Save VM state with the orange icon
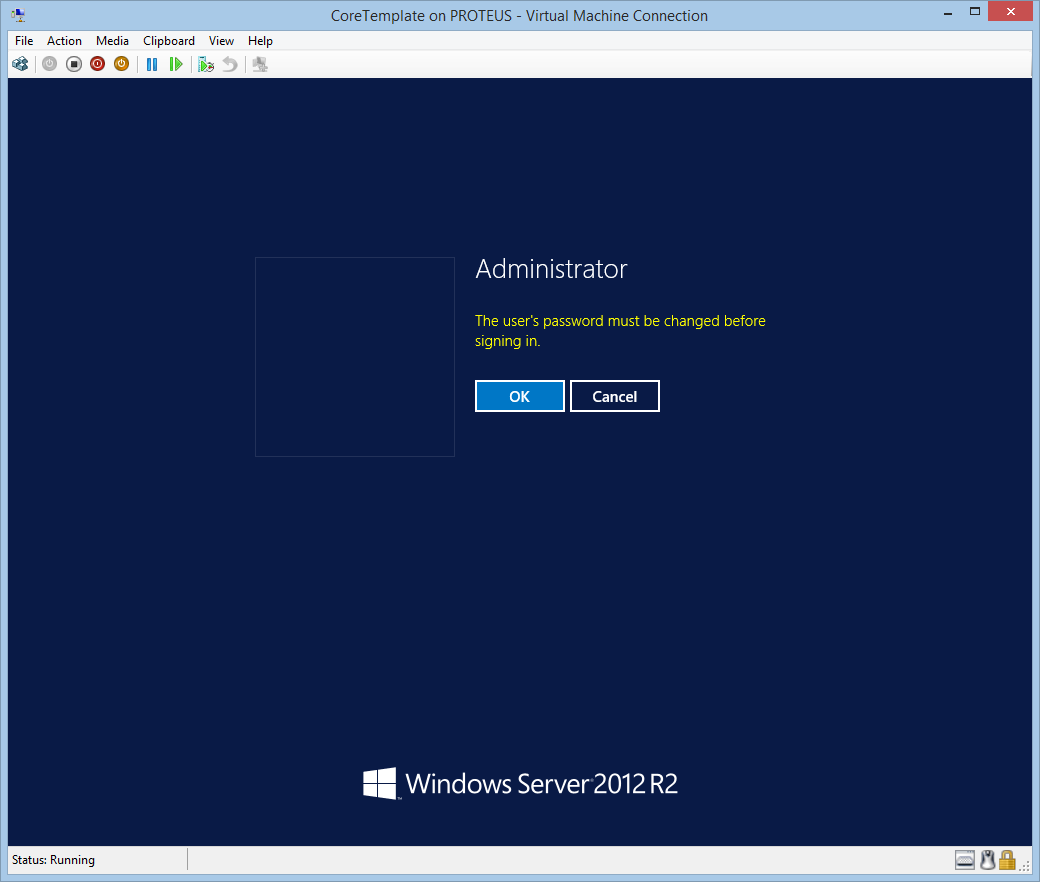The width and height of the screenshot is (1040, 882). [x=121, y=64]
